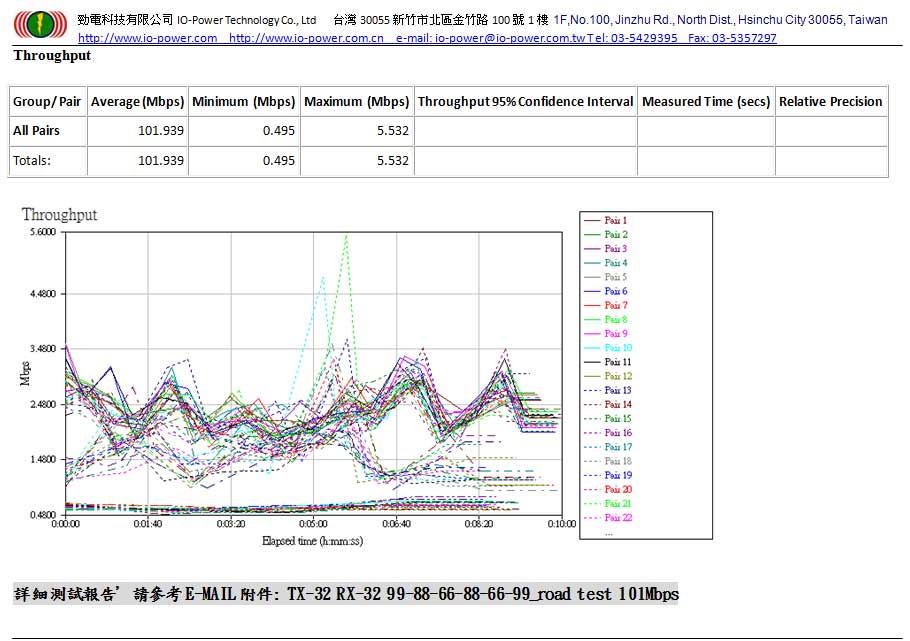Click minimum 0.495 in Totals row
910x641 pixels.
279,161
